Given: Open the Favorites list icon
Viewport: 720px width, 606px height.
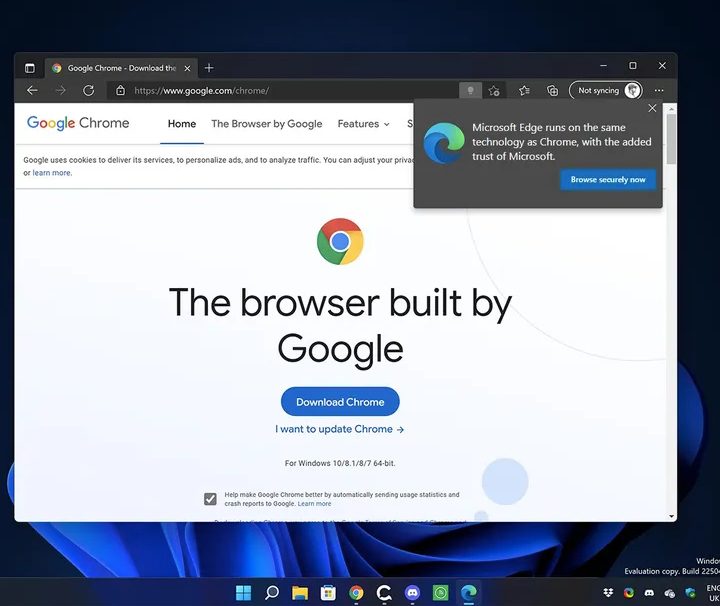Looking at the screenshot, I should (524, 90).
